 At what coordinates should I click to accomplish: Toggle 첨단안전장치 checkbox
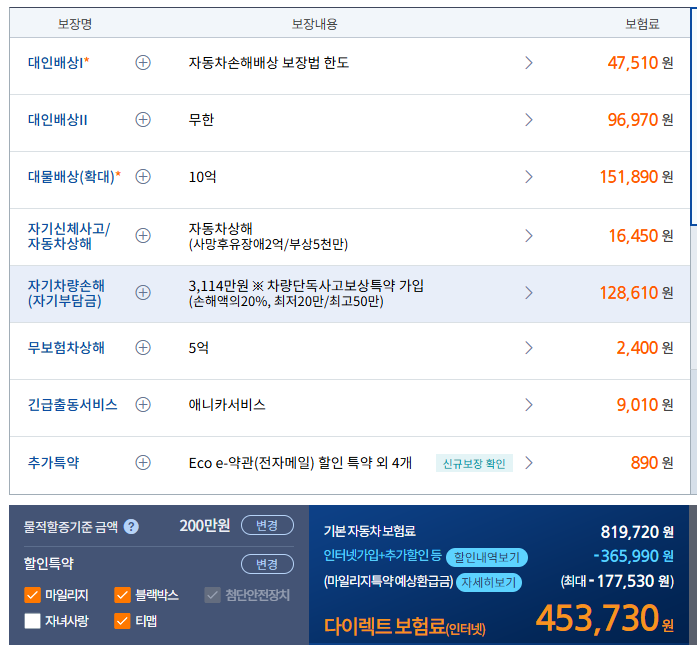(x=212, y=595)
